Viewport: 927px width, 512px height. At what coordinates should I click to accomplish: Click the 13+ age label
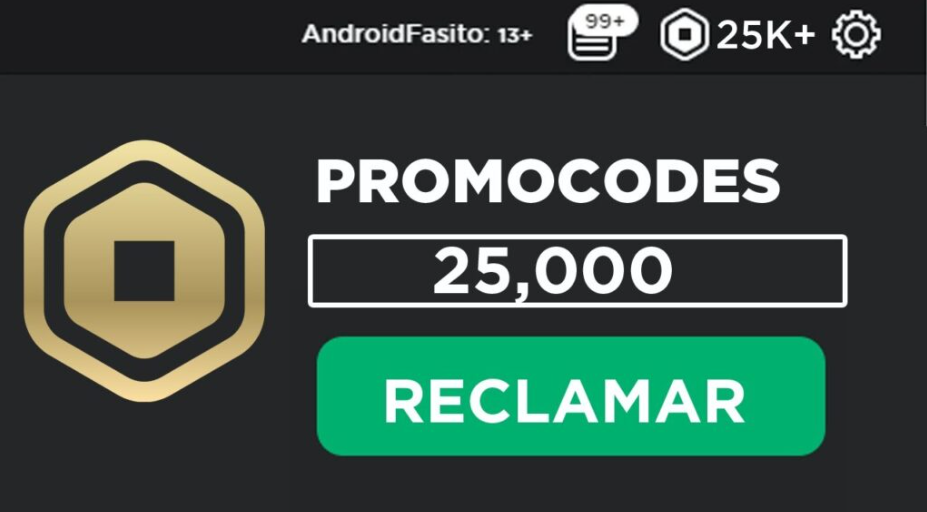(x=515, y=35)
